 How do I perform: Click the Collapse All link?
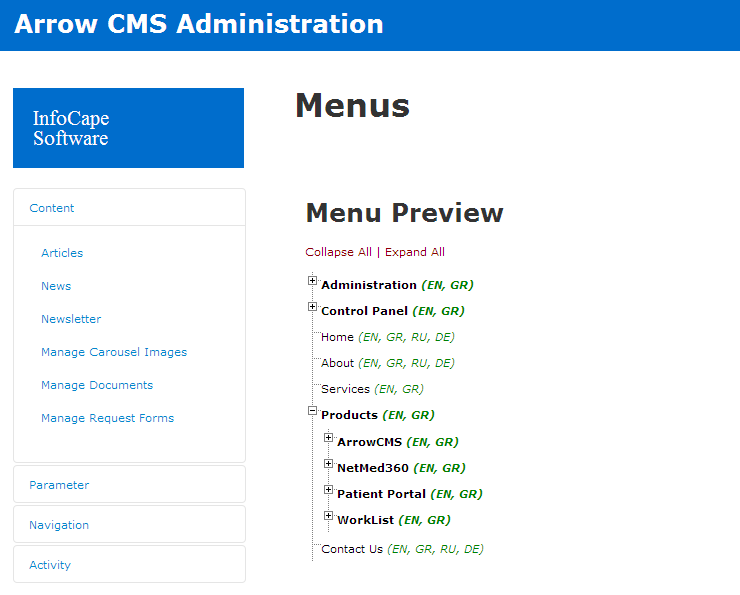tap(338, 252)
